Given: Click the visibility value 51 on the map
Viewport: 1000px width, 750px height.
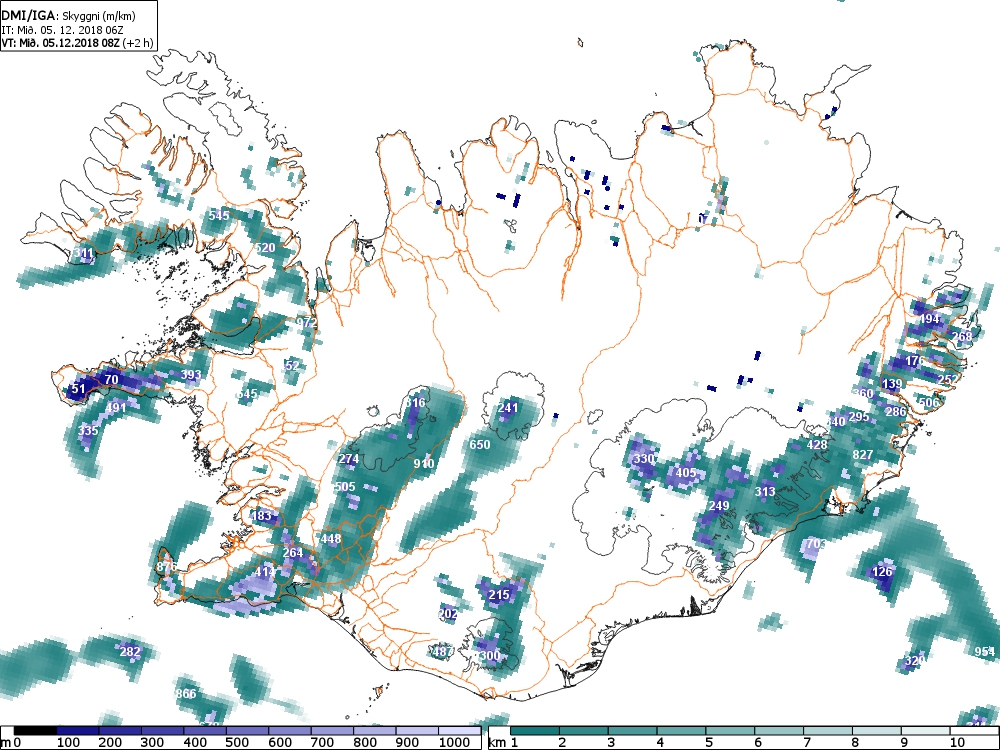Looking at the screenshot, I should tap(78, 388).
